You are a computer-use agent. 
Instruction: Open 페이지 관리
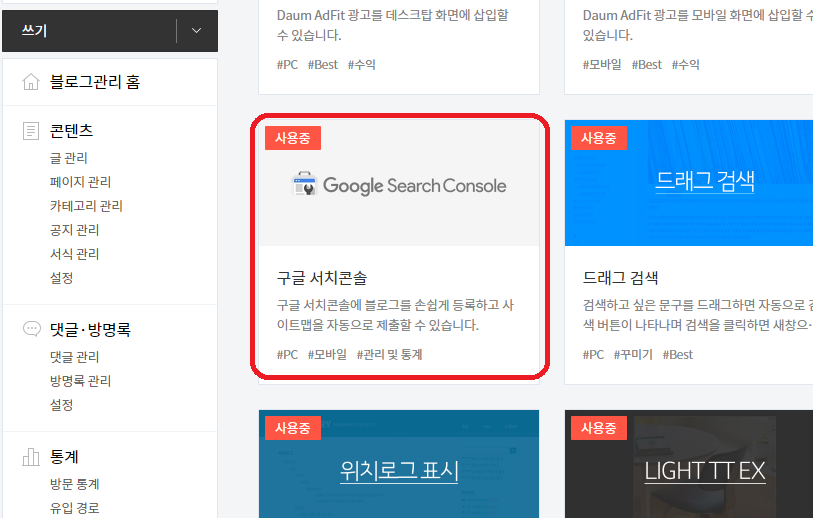click(80, 181)
